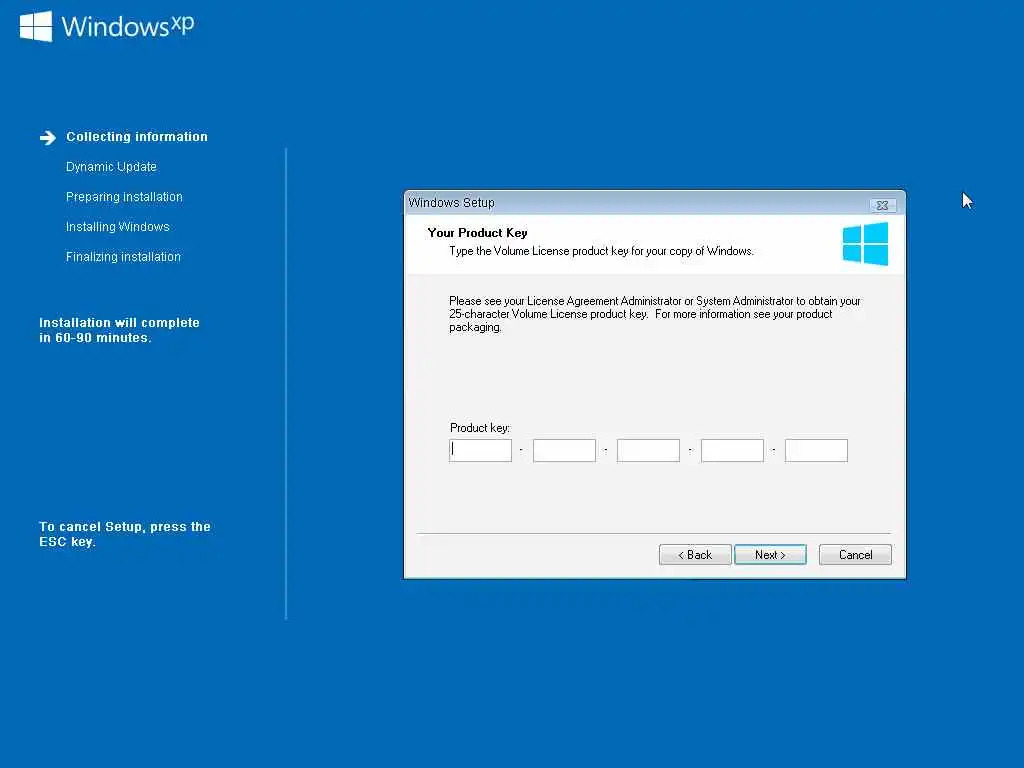Click the 'Your Product Key' heading
The height and width of the screenshot is (768, 1024).
click(477, 232)
